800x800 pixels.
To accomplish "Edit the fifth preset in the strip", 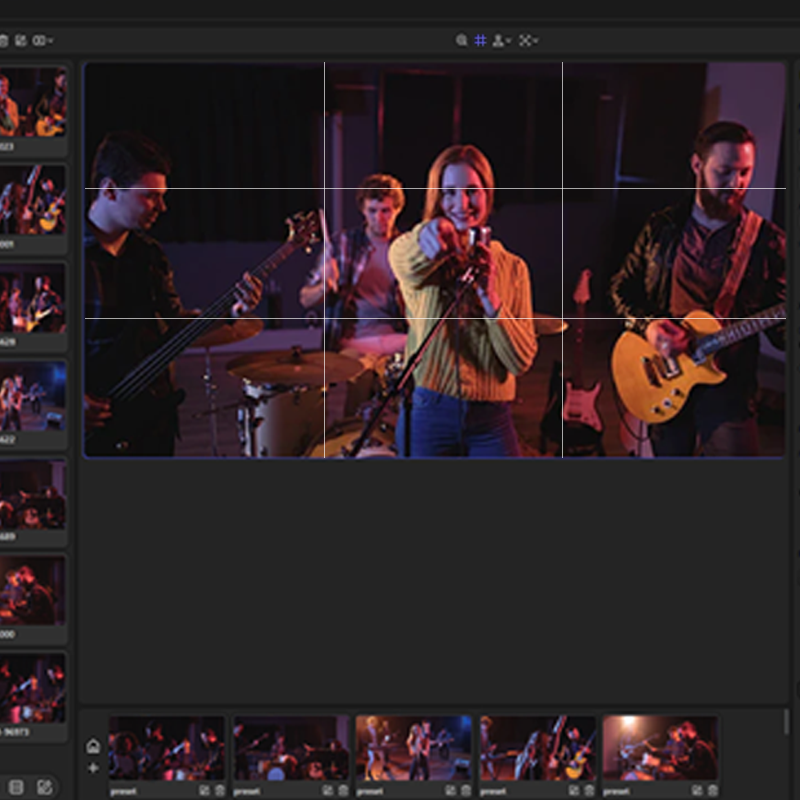I will point(698,790).
